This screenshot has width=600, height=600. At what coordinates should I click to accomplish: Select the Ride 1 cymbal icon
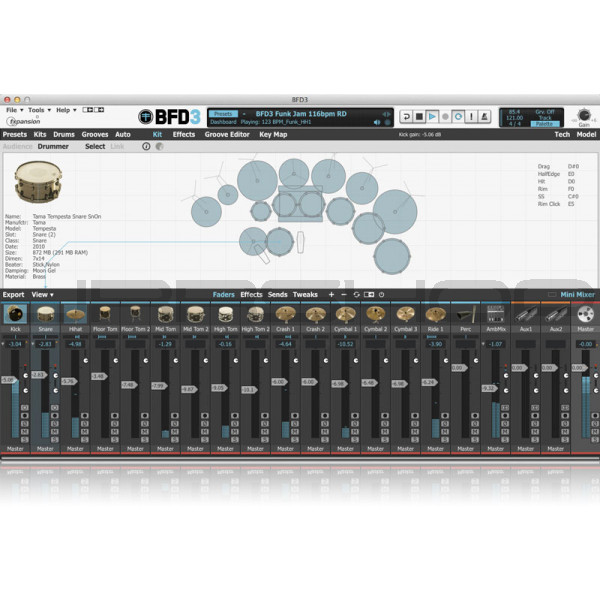[435, 314]
